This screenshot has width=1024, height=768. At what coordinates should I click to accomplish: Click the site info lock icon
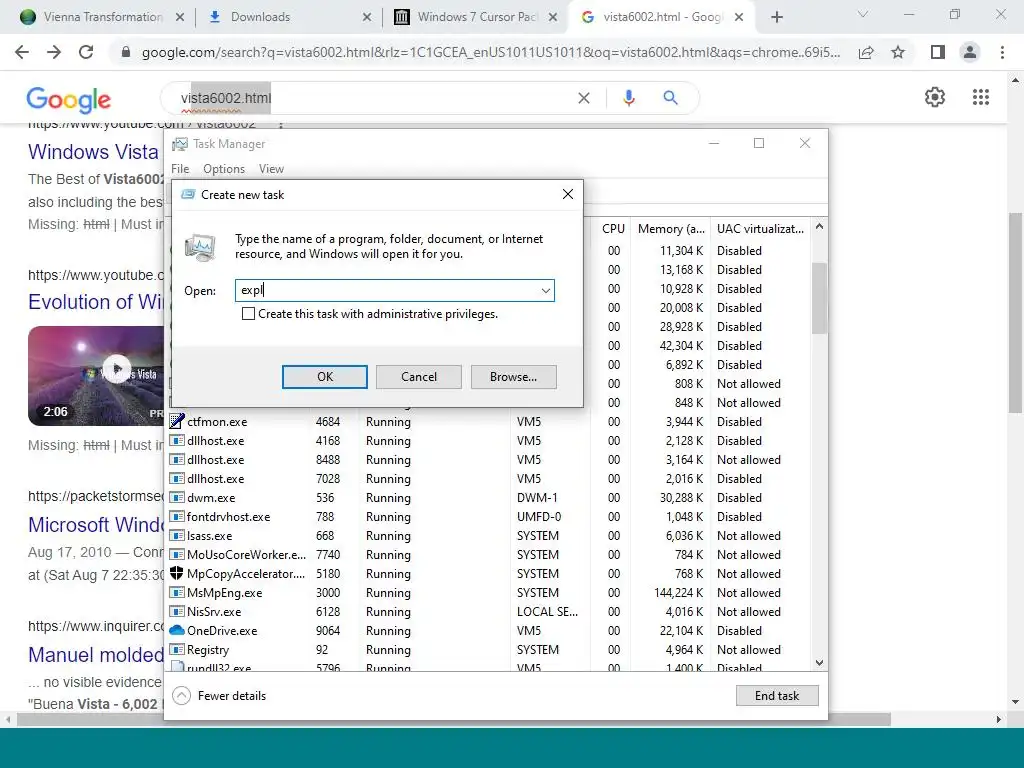(126, 52)
